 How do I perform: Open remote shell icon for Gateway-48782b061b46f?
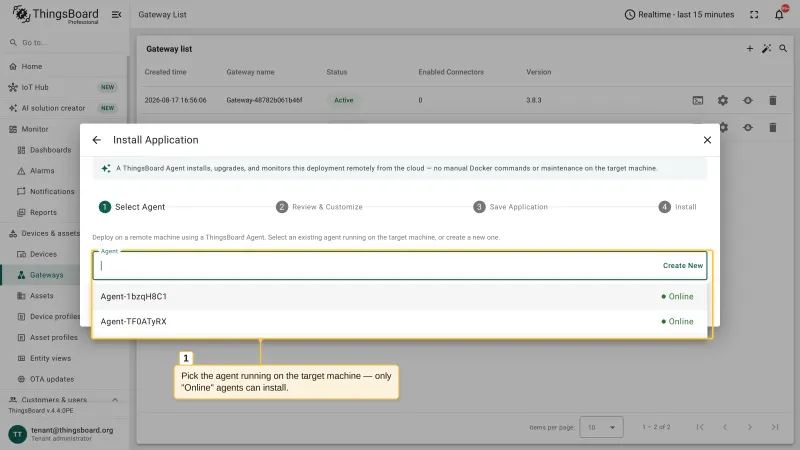click(x=697, y=101)
